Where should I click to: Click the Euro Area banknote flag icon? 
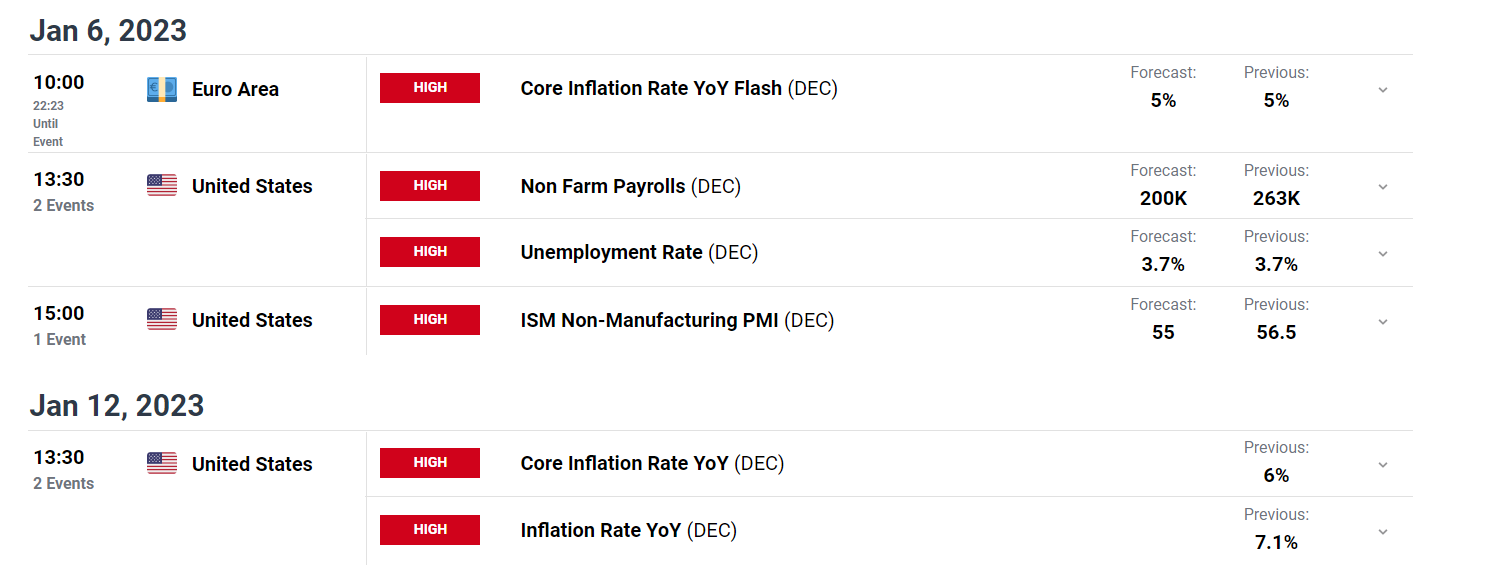162,89
